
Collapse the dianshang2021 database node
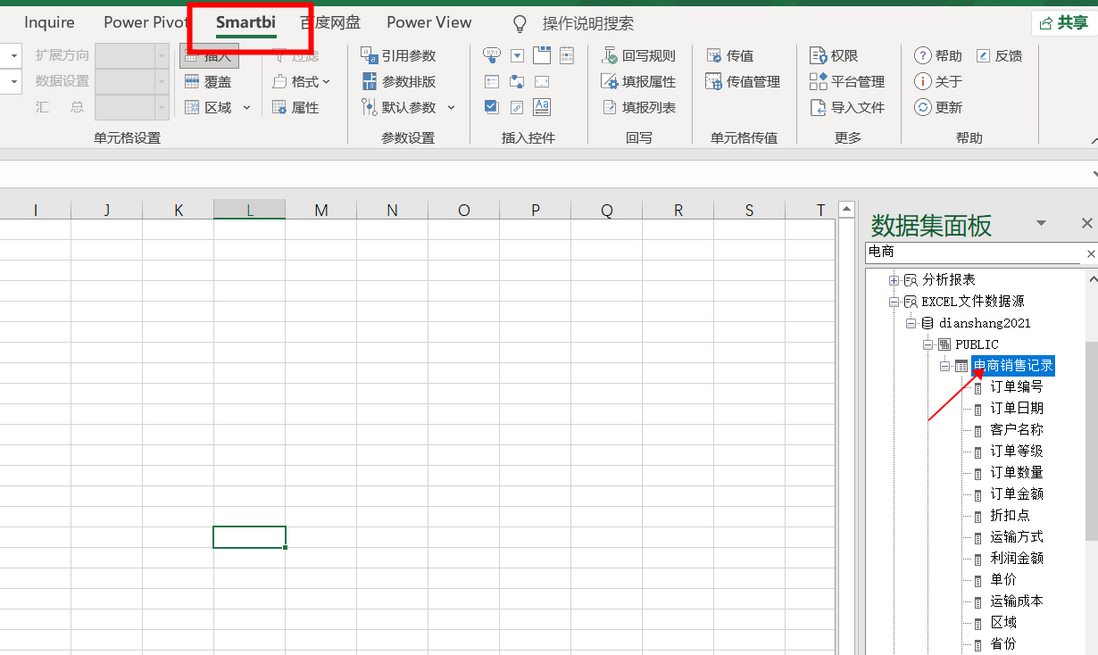tap(910, 323)
